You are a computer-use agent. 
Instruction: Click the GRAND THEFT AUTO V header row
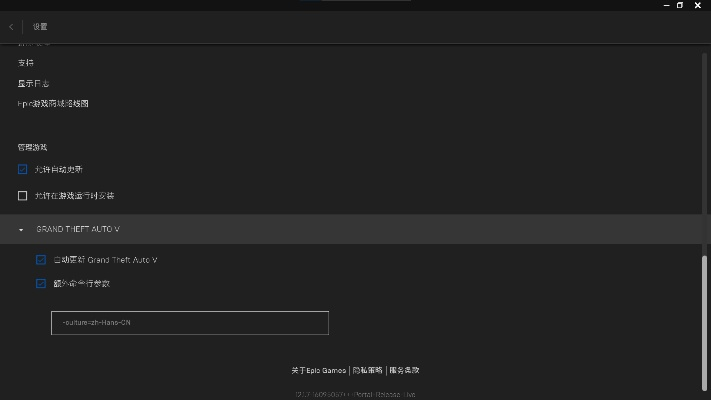[350, 229]
